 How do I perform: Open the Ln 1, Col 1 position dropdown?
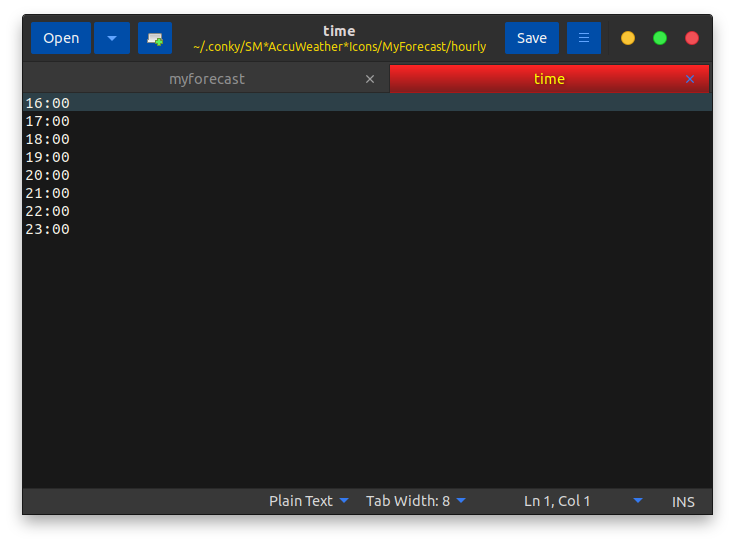(583, 501)
